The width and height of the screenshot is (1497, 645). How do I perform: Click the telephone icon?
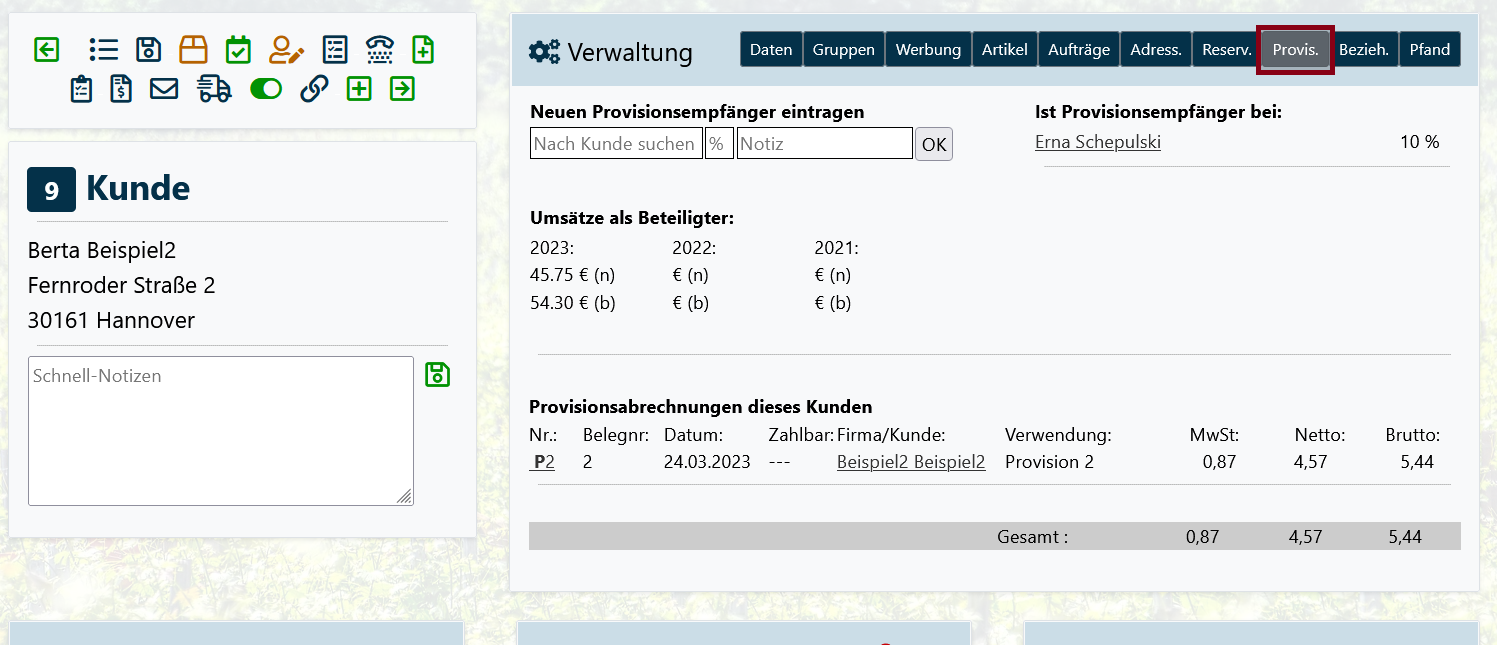coord(380,49)
